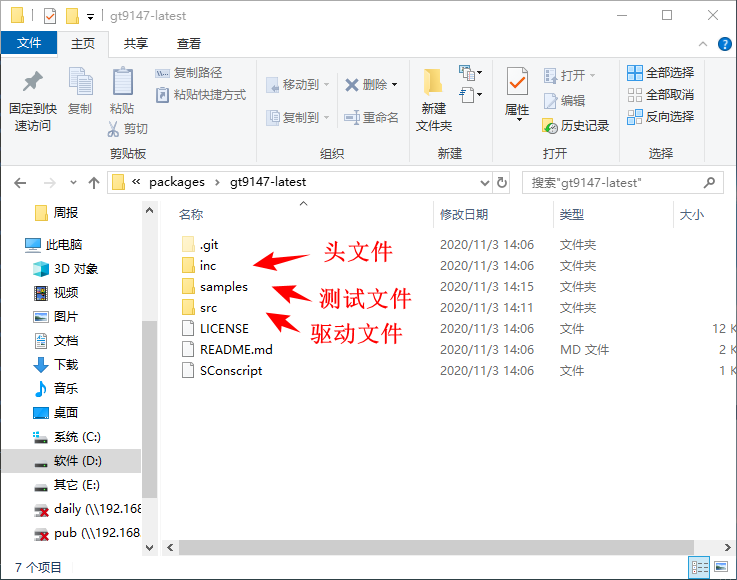Click the Rename ribbon button
Screen dimensions: 737x580
(x=371, y=117)
